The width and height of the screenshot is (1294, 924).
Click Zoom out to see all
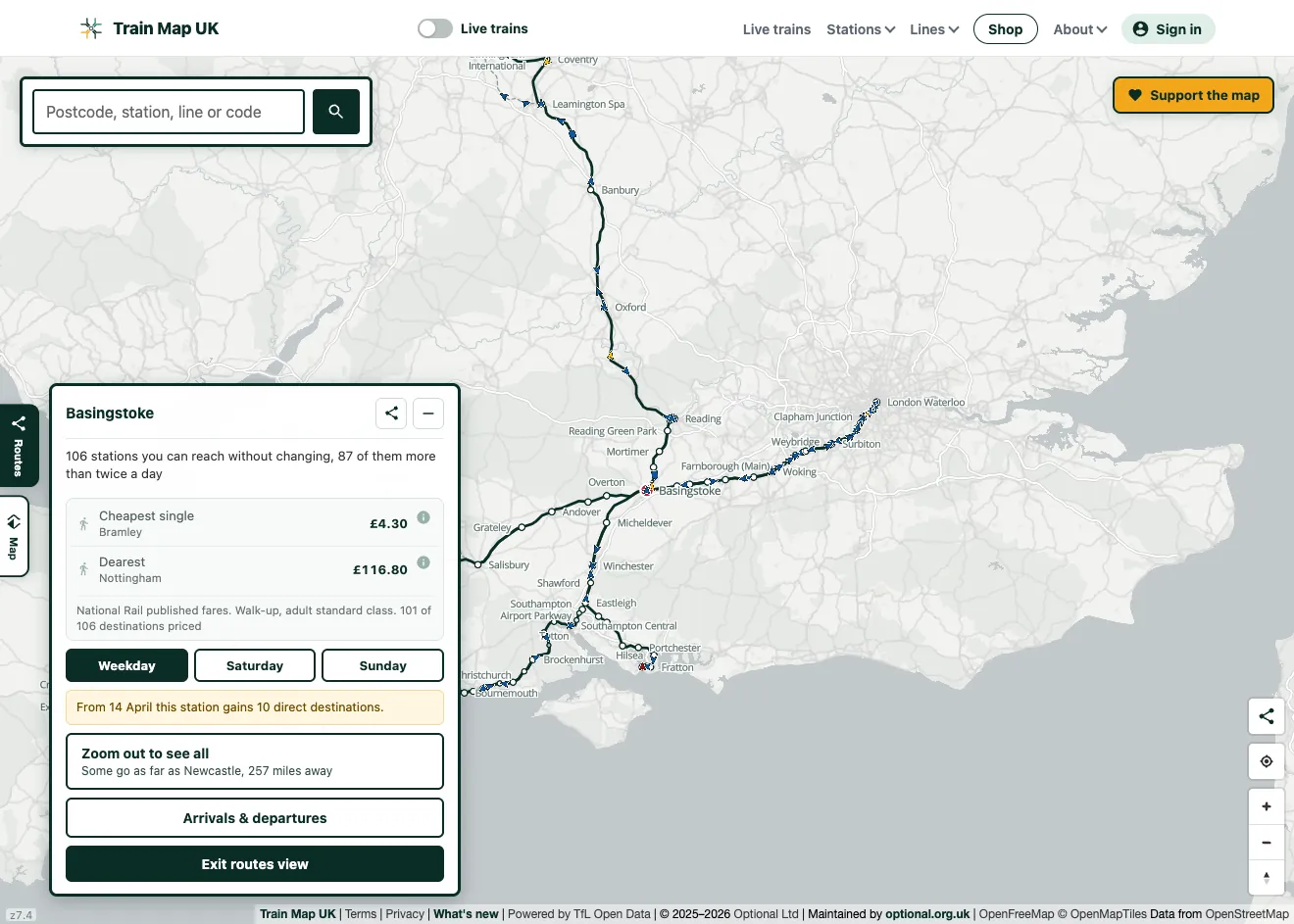[255, 761]
